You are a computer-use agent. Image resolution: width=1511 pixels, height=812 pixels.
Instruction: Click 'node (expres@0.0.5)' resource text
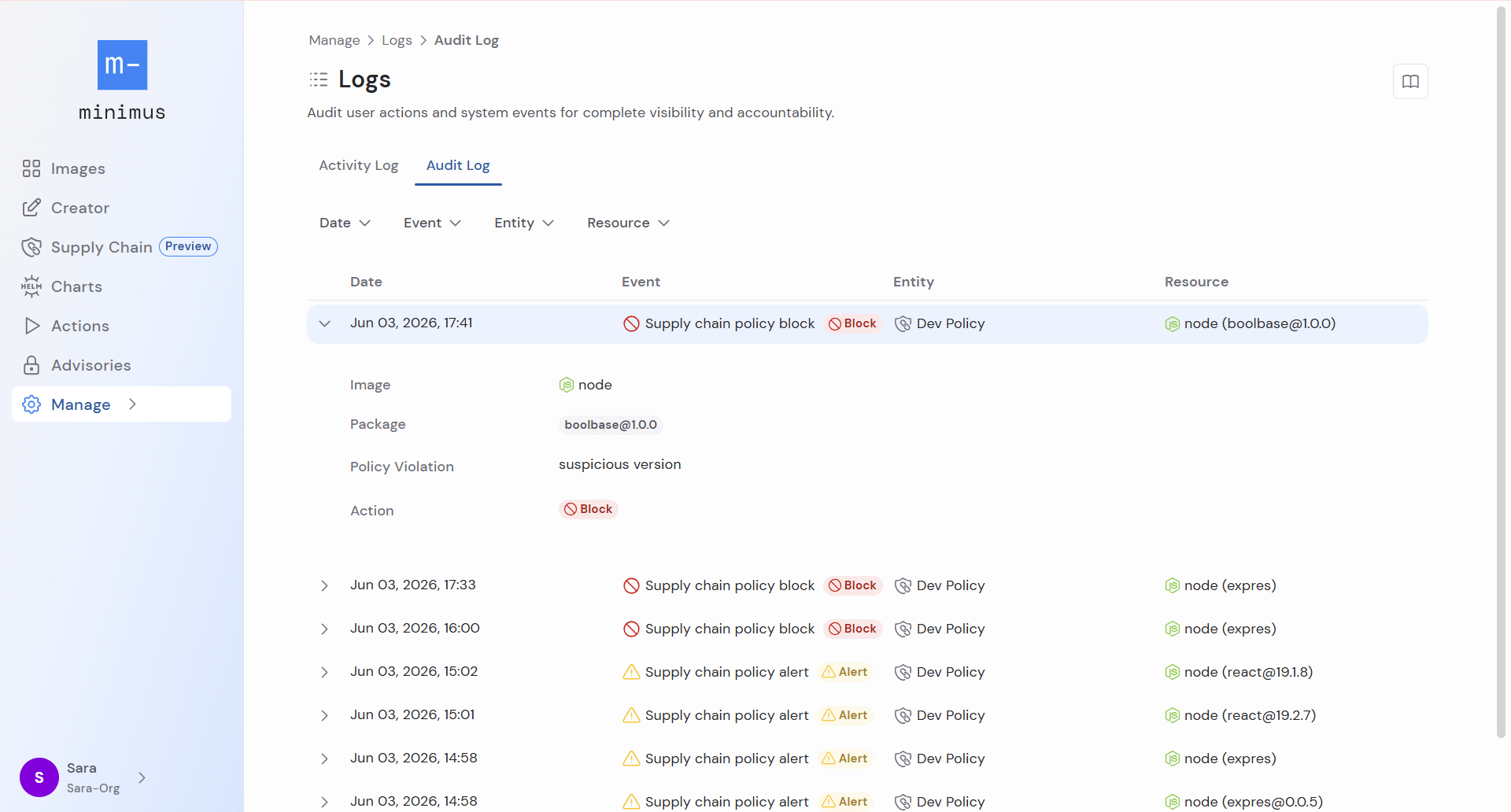pyautogui.click(x=1254, y=802)
